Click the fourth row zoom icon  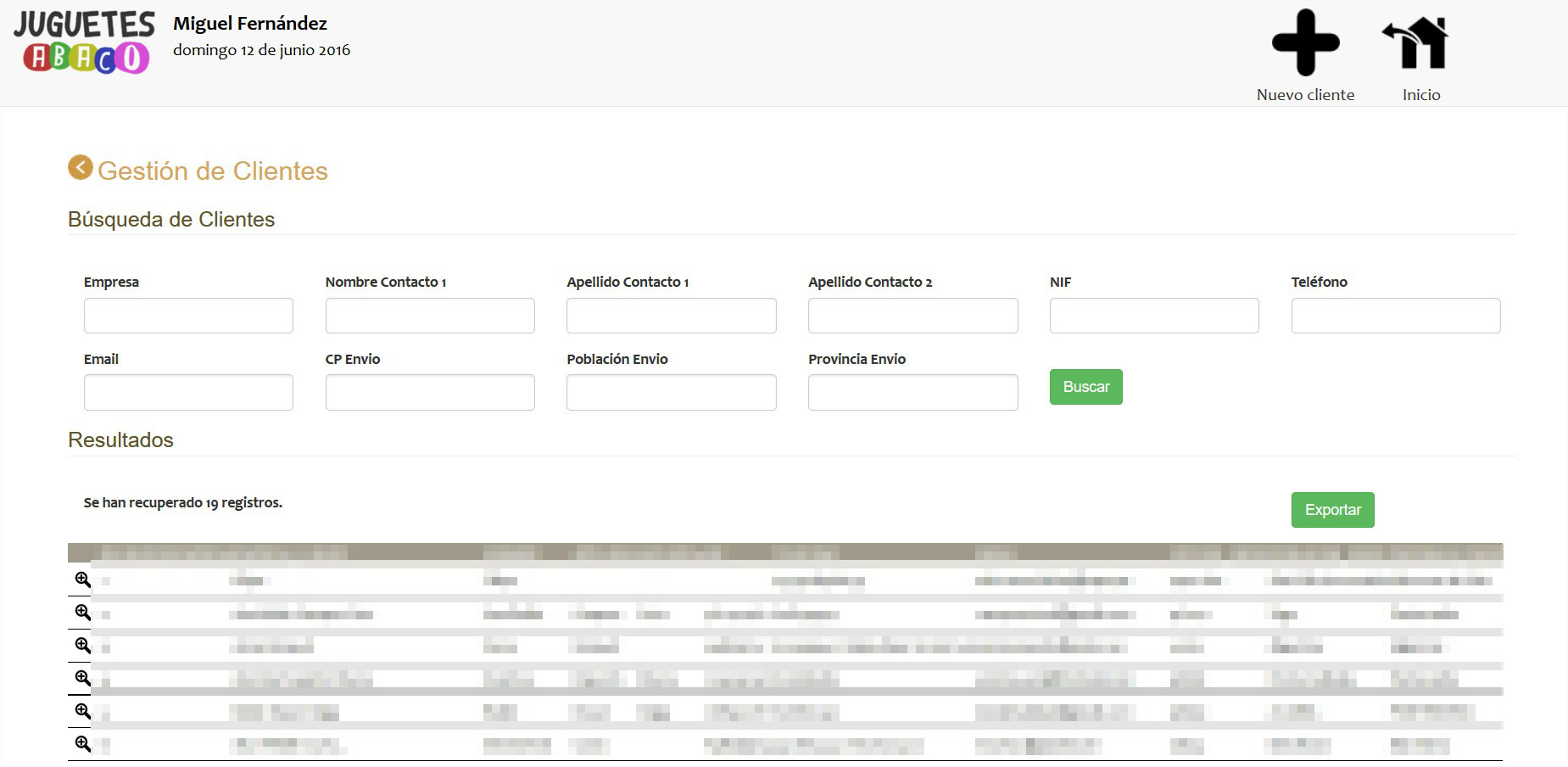tap(82, 678)
